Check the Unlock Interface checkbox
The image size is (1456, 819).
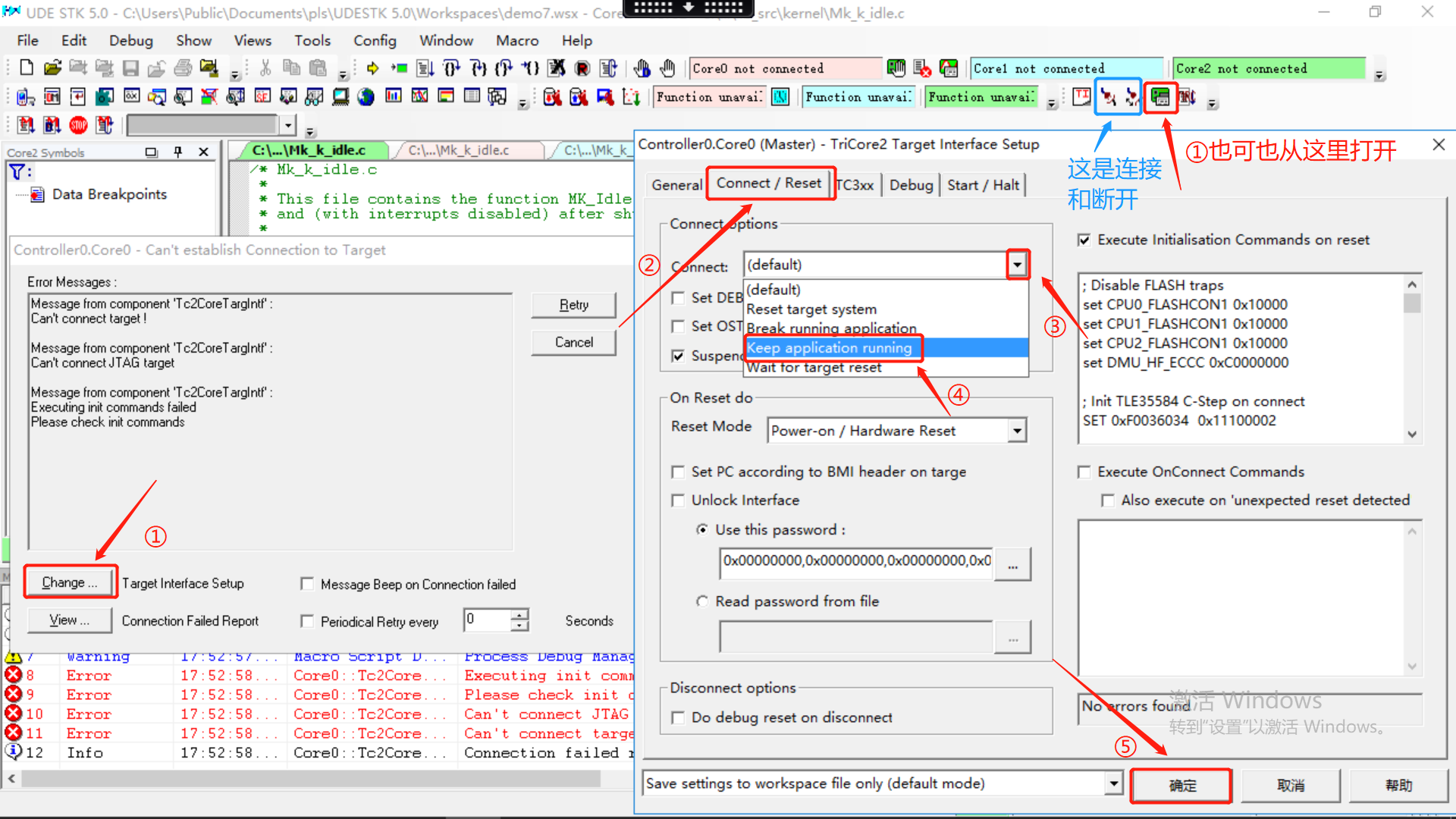(x=679, y=500)
